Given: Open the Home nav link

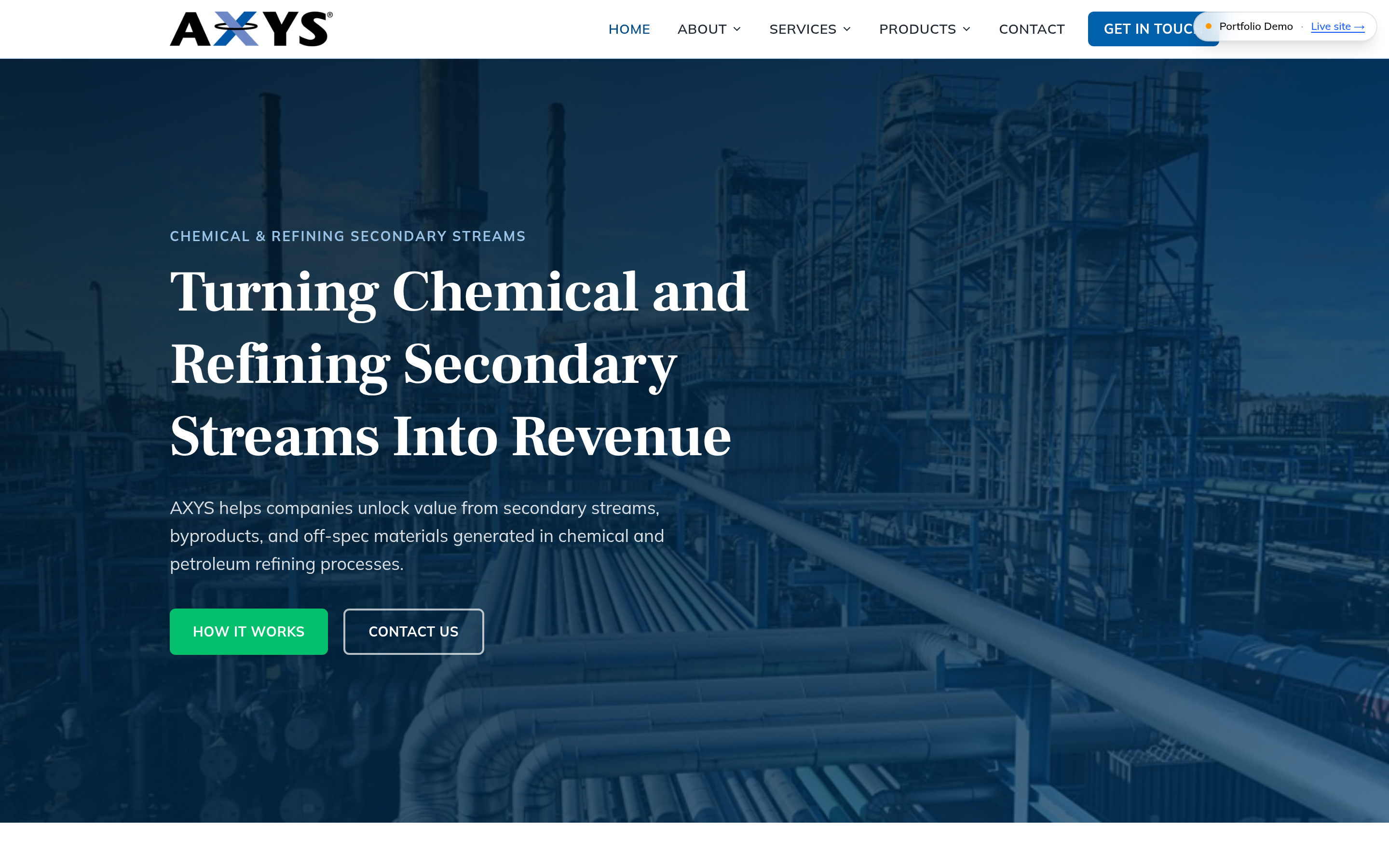Looking at the screenshot, I should tap(629, 29).
